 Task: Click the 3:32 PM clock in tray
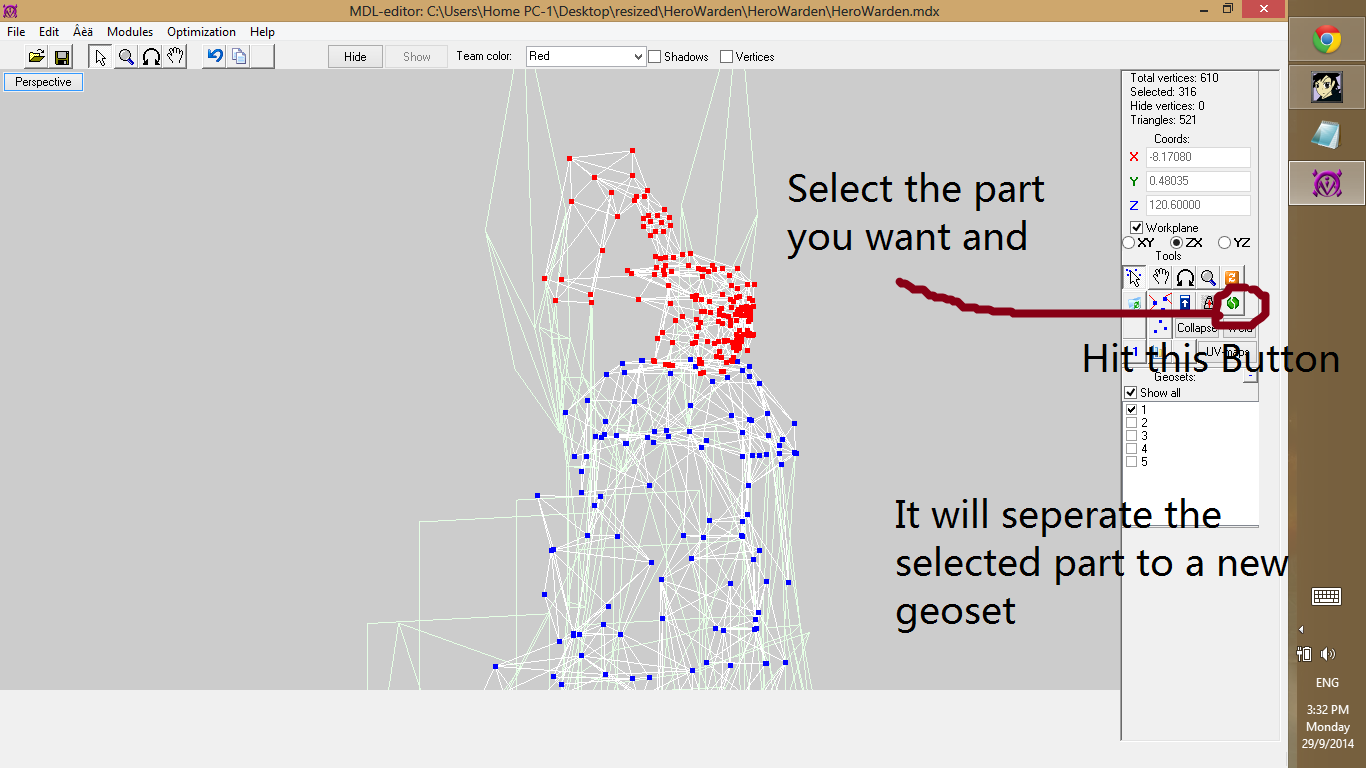coord(1327,710)
